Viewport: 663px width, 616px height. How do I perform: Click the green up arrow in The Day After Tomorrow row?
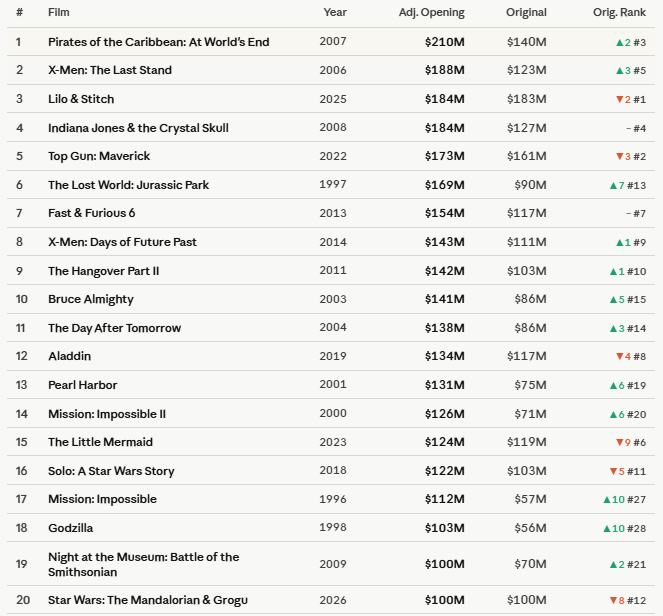point(614,329)
